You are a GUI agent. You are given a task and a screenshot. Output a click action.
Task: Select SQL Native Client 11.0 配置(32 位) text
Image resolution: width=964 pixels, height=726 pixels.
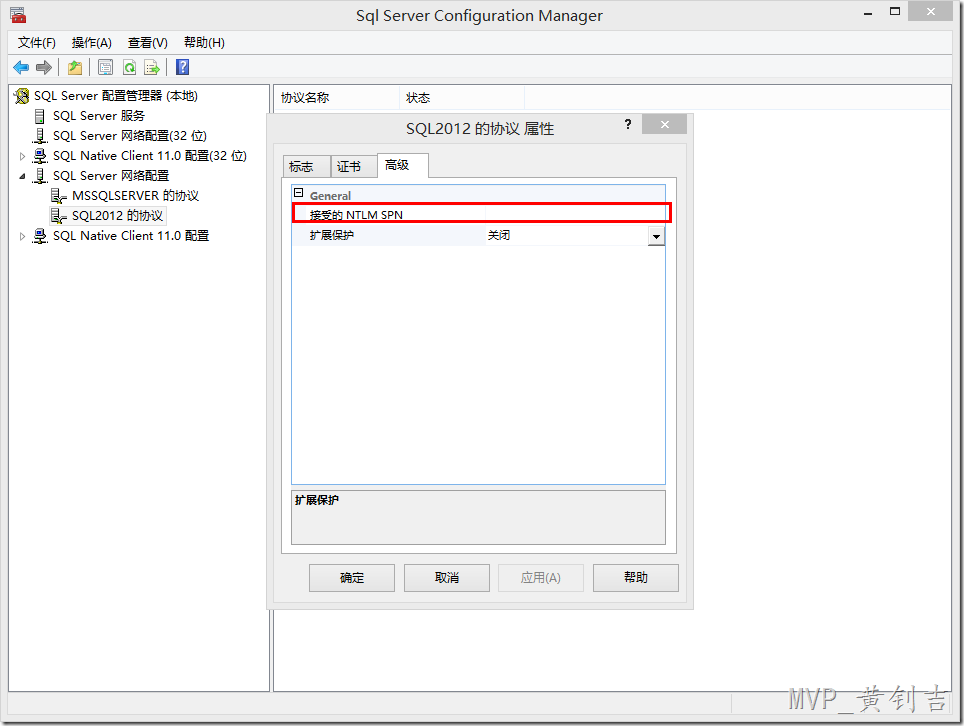(149, 156)
